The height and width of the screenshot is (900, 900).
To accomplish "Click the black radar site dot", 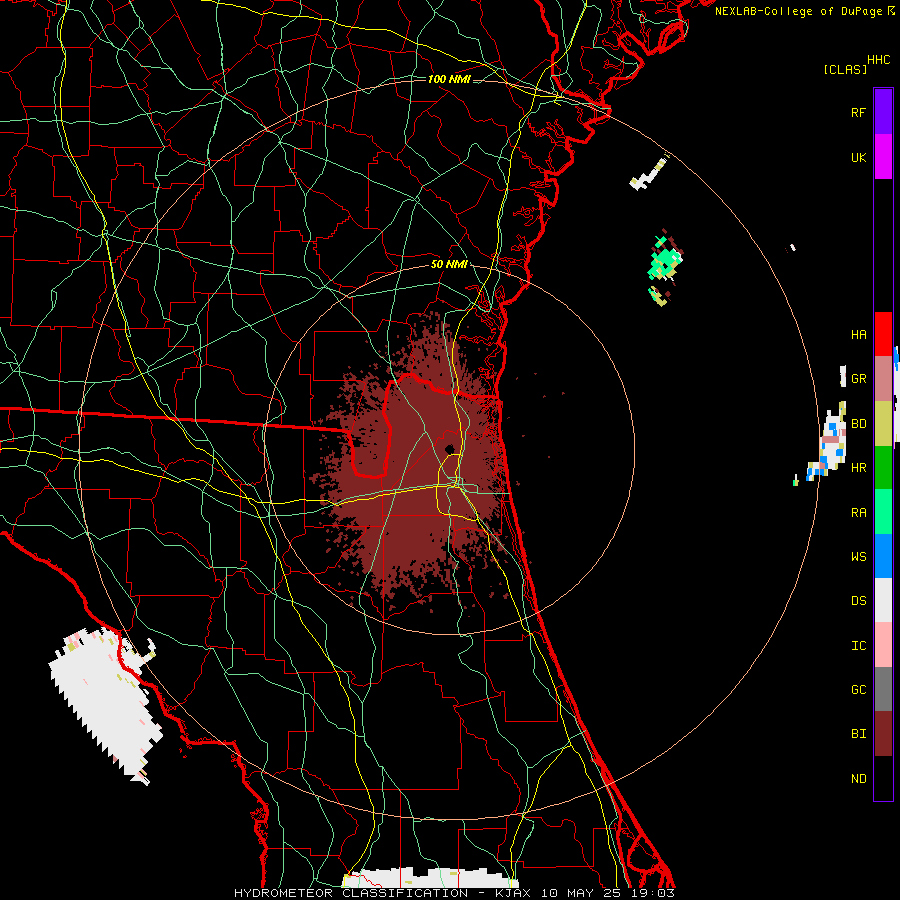I will click(x=450, y=449).
